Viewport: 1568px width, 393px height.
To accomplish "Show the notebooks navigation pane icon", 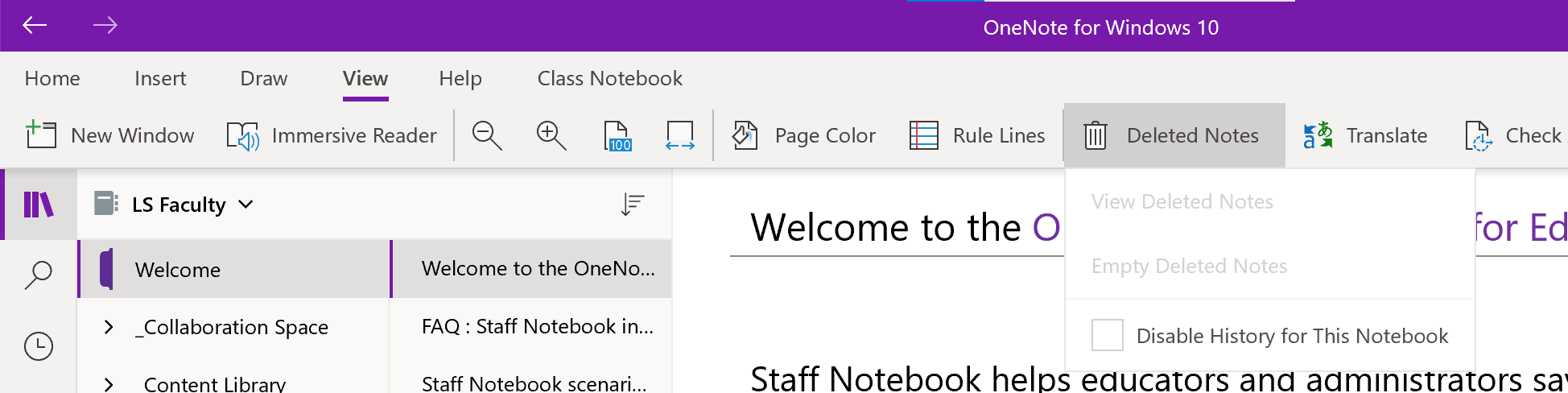I will pyautogui.click(x=39, y=205).
